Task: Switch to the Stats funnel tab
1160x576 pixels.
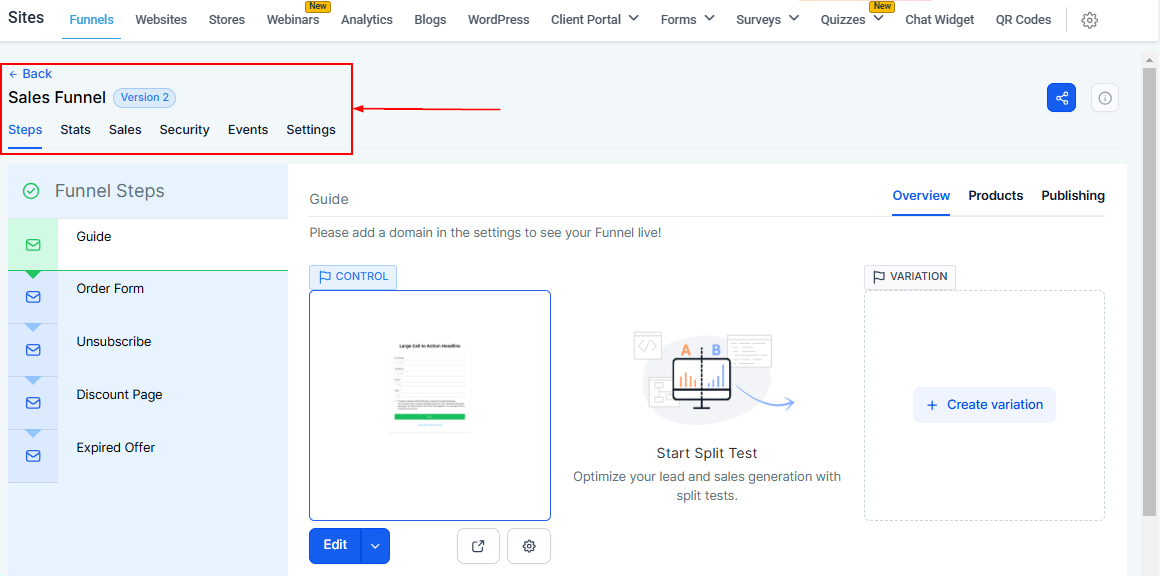Action: point(75,130)
